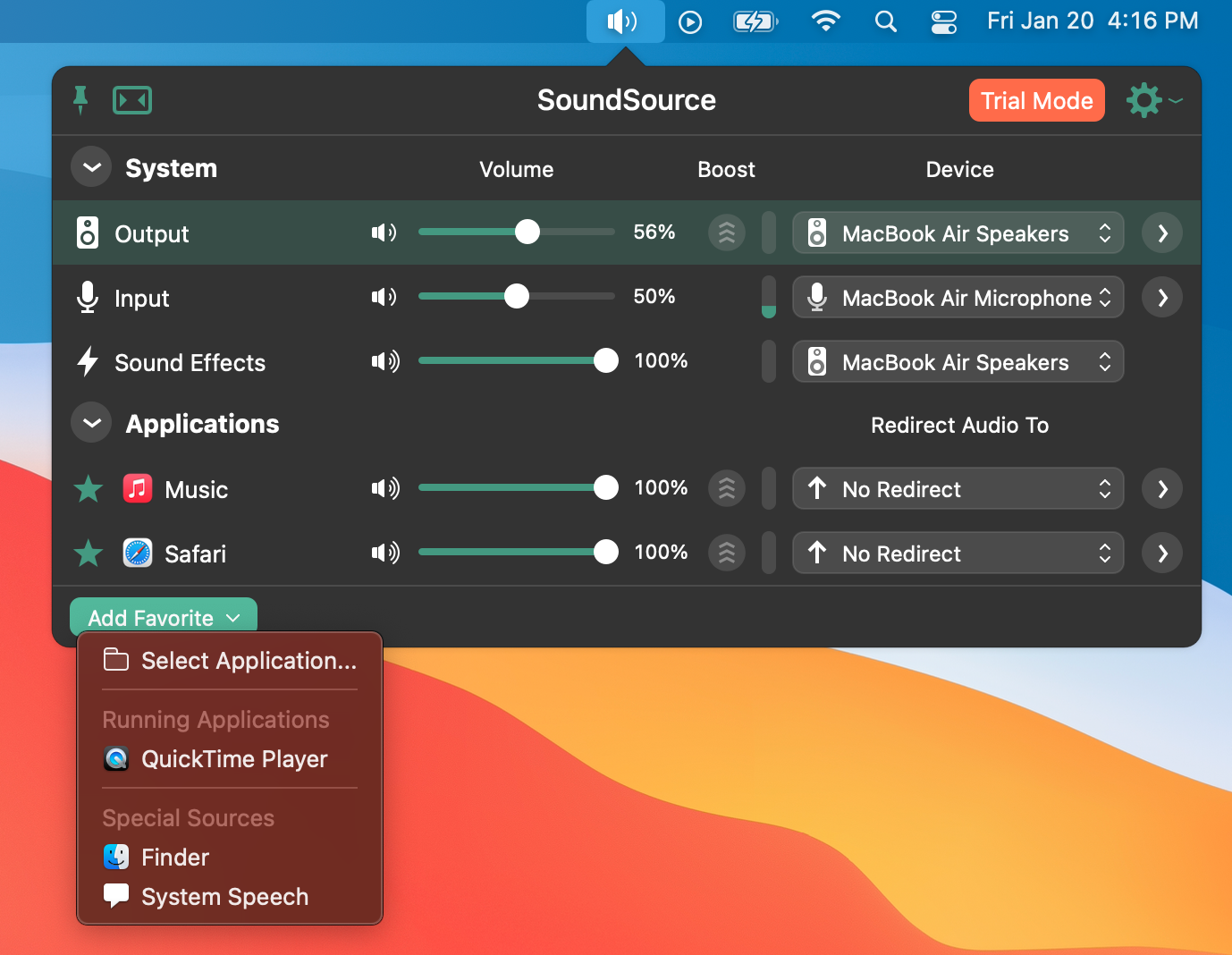Open battery status in menu bar
The image size is (1232, 955).
(755, 21)
